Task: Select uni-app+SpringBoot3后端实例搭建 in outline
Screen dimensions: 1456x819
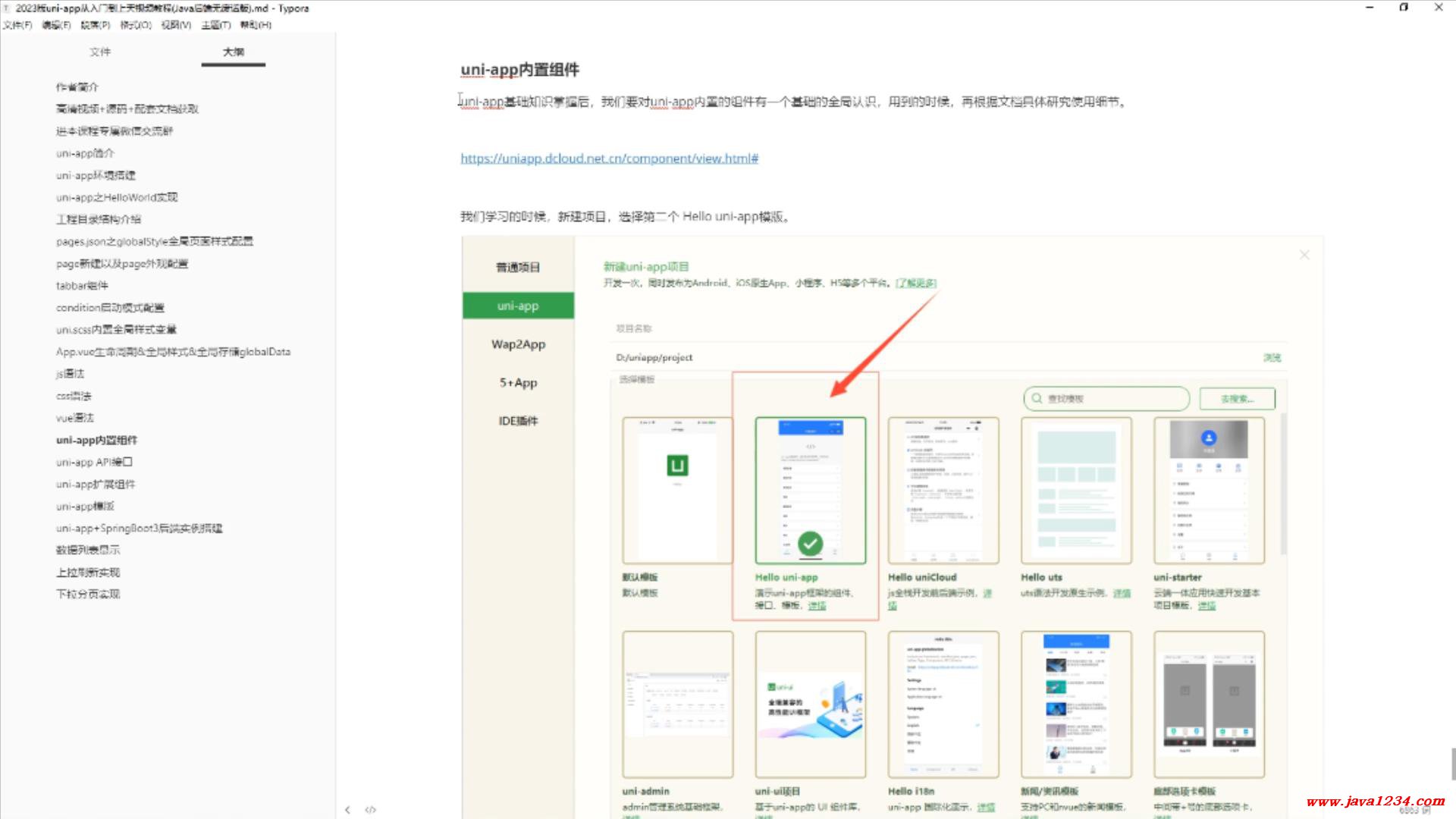Action: pos(140,529)
